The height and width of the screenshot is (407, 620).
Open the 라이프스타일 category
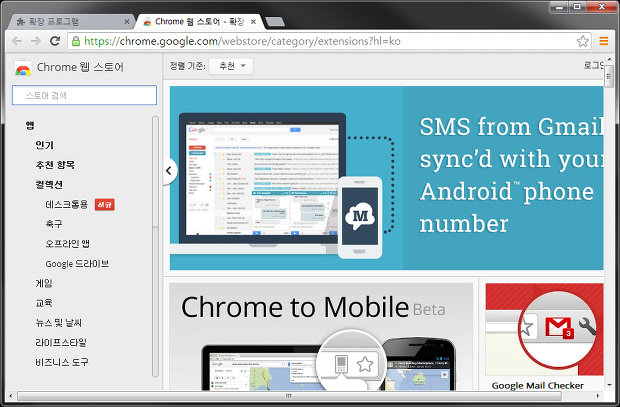[x=61, y=343]
